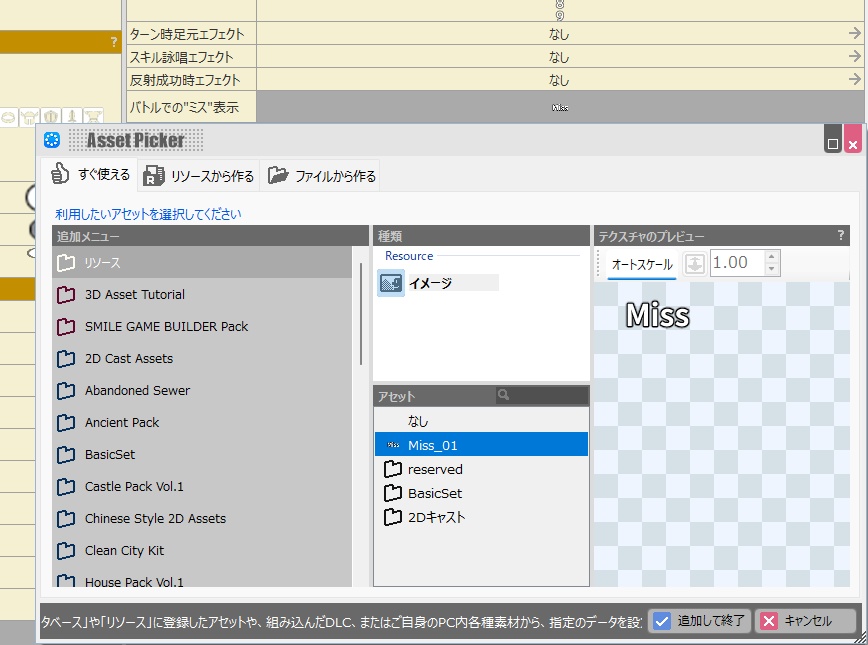Viewport: 868px width, 645px height.
Task: Click the 2Dキャスト folder icon
Action: [392, 517]
